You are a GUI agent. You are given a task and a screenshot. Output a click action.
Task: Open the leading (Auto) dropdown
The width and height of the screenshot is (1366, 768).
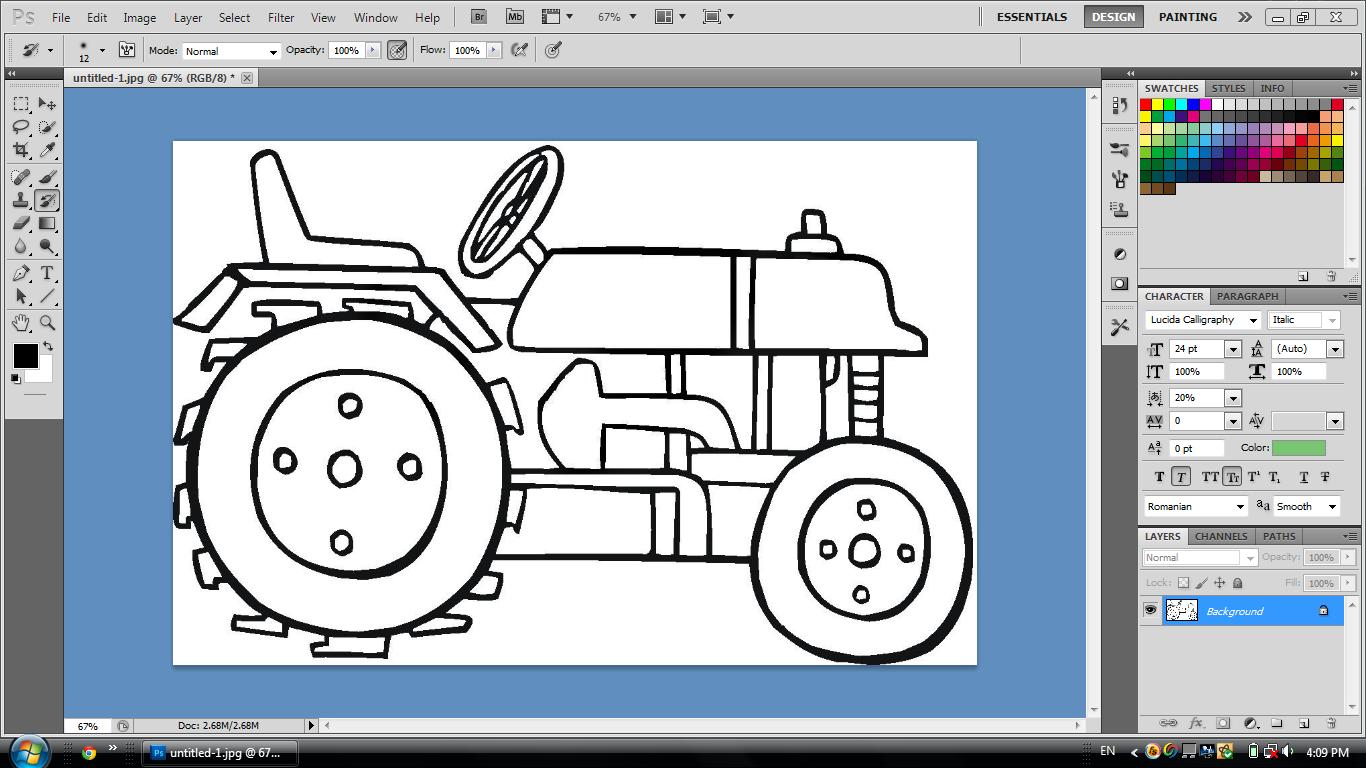pos(1335,349)
